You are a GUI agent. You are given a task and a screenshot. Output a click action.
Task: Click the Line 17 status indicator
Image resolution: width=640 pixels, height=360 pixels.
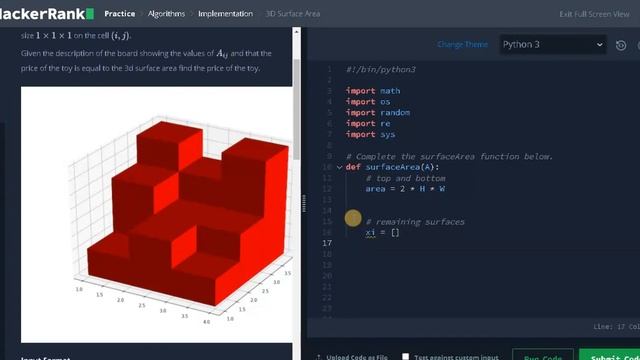coord(616,327)
